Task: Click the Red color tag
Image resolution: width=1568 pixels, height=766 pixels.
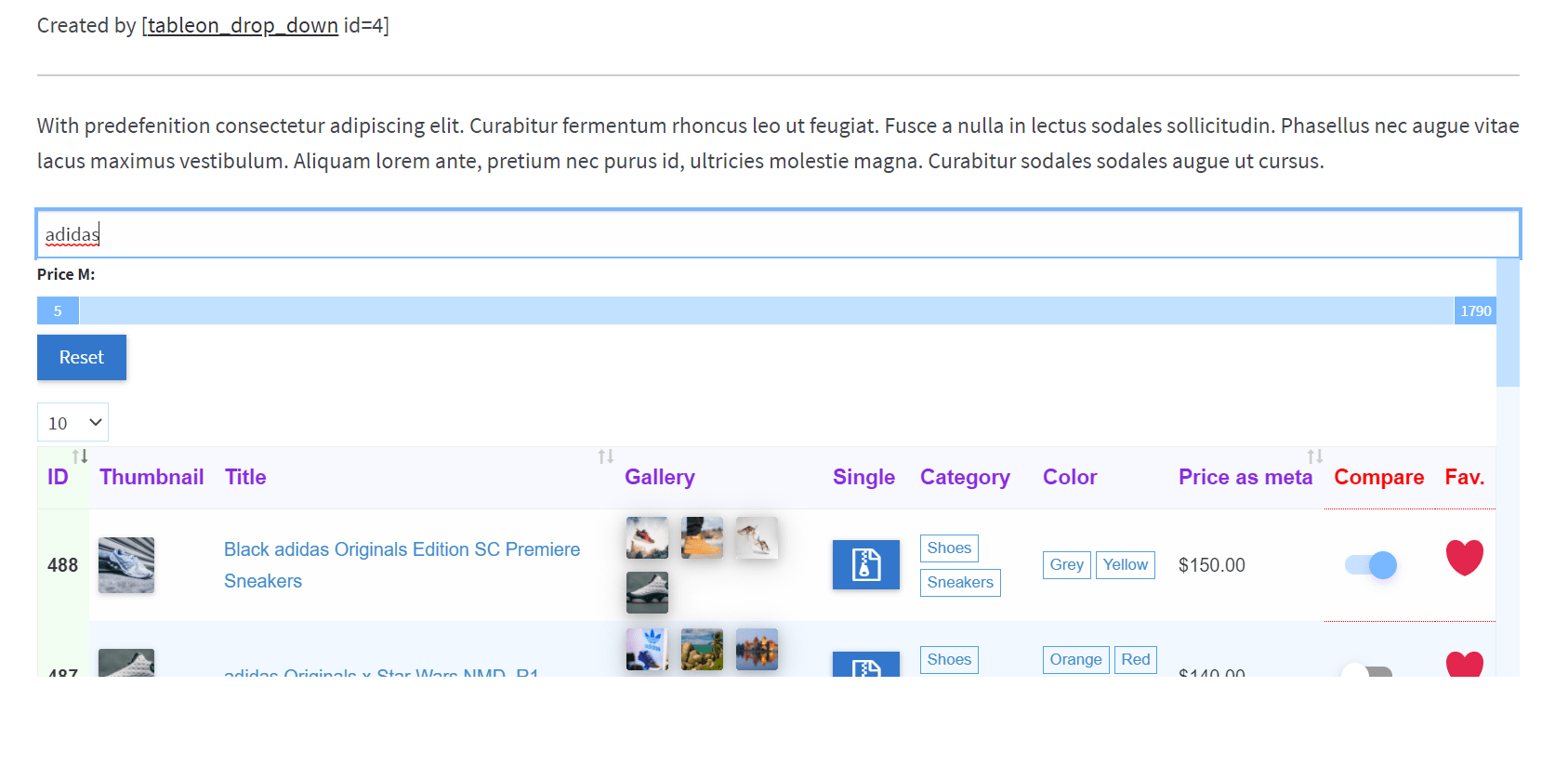Action: coord(1136,660)
